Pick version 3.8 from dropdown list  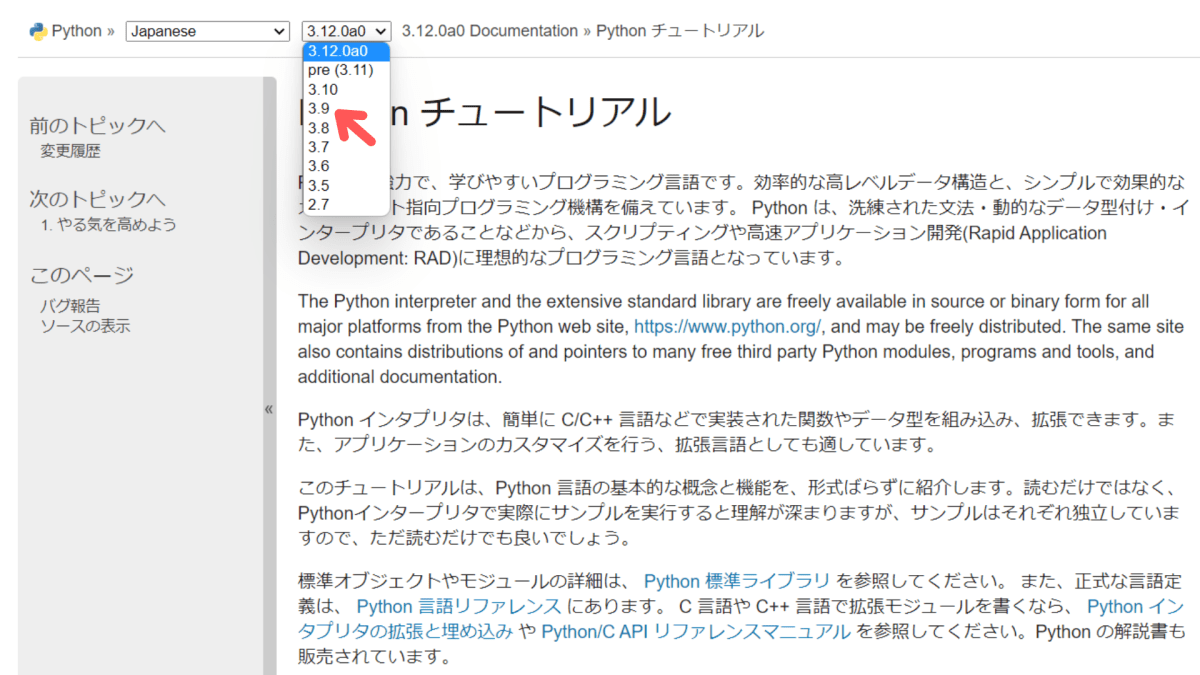click(346, 128)
